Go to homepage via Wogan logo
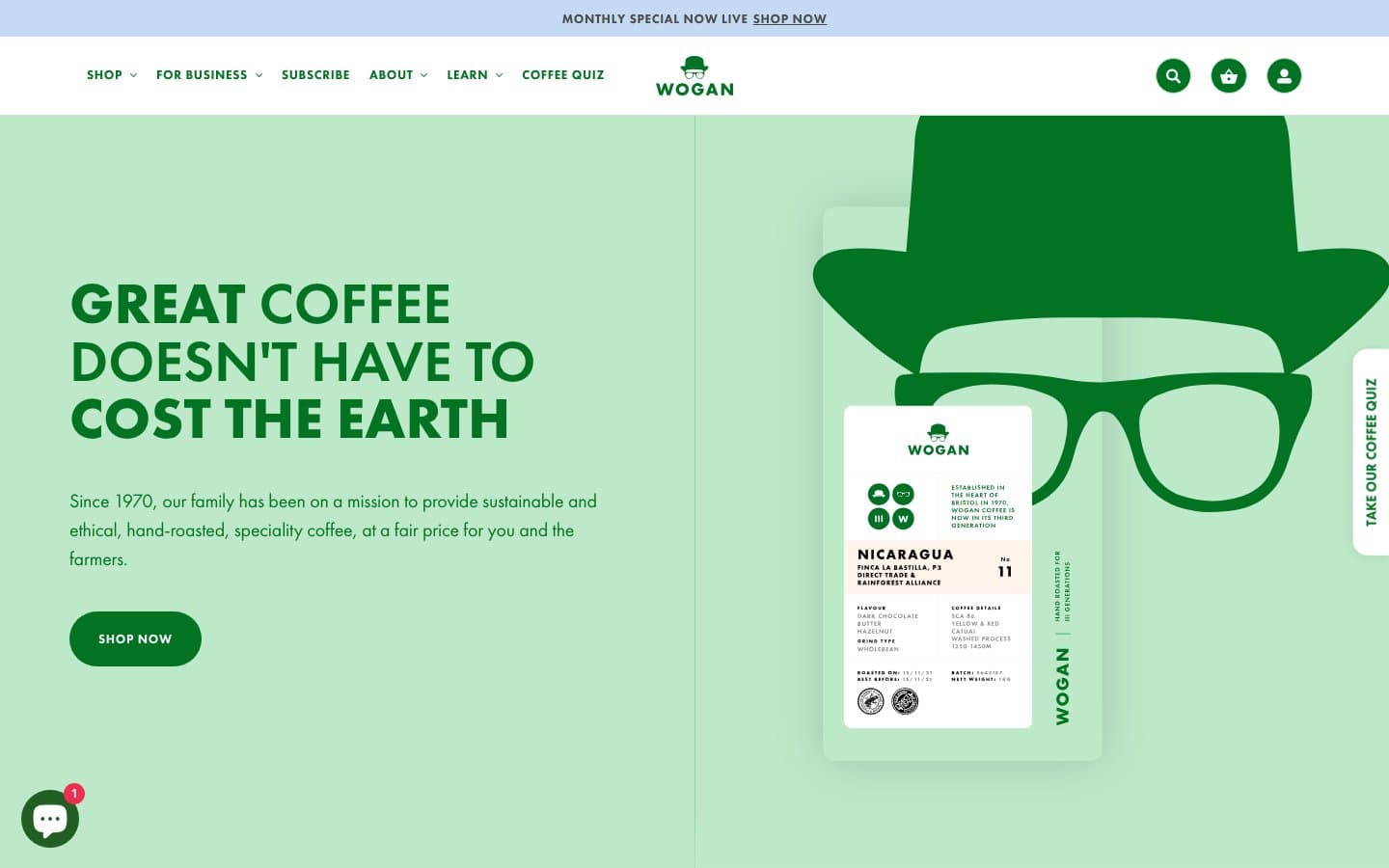 (694, 76)
